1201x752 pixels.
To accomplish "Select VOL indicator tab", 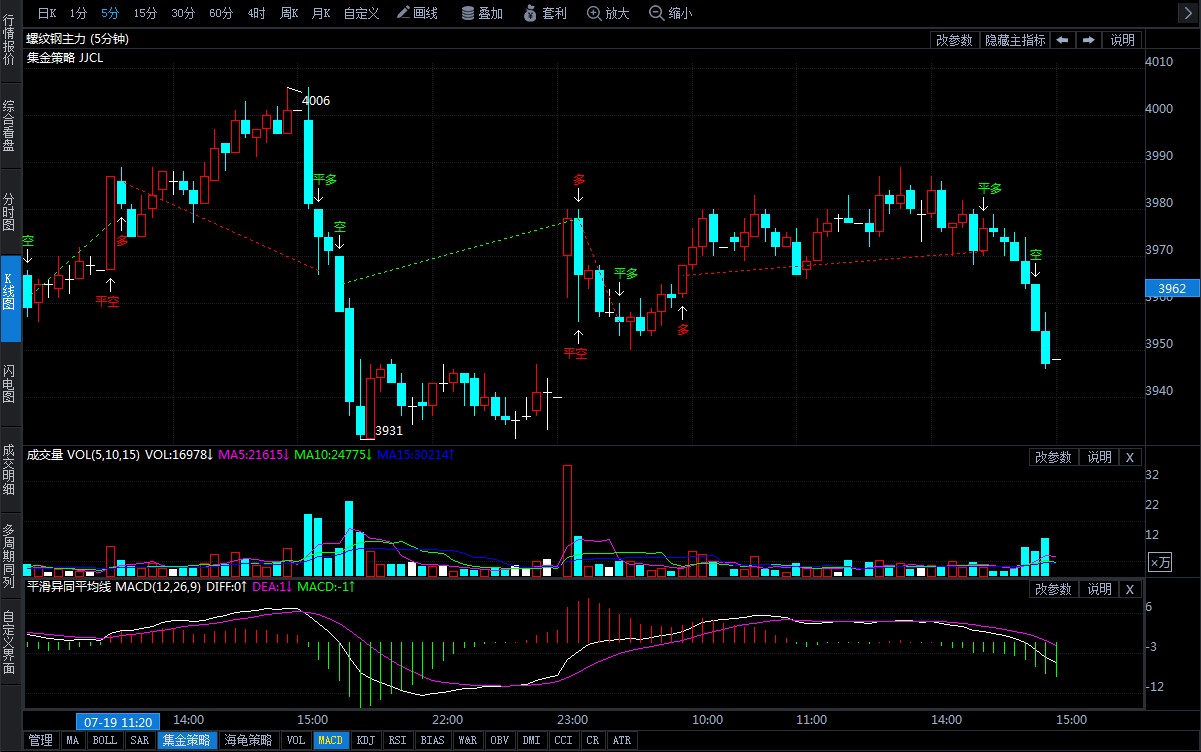I will pos(295,741).
